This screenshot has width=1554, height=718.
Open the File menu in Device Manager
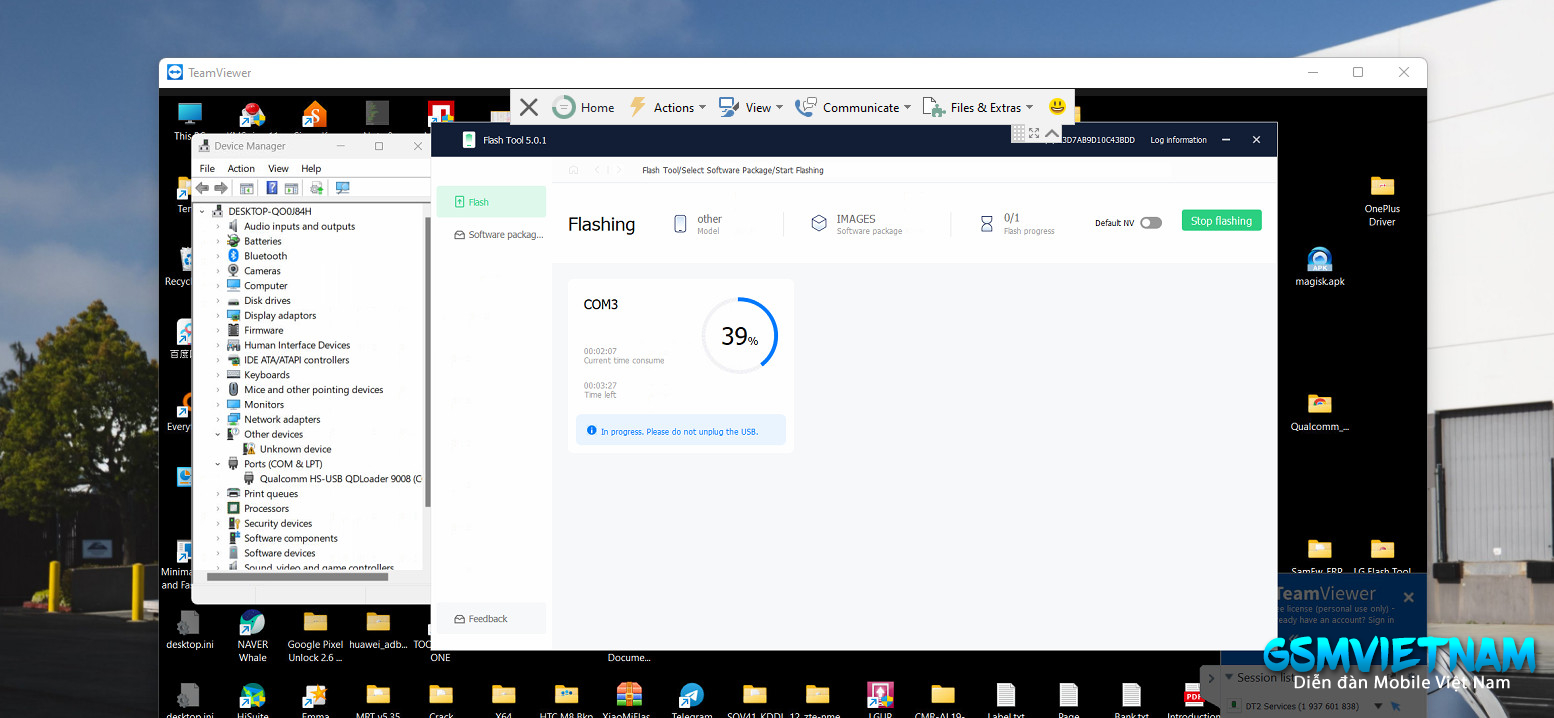207,169
